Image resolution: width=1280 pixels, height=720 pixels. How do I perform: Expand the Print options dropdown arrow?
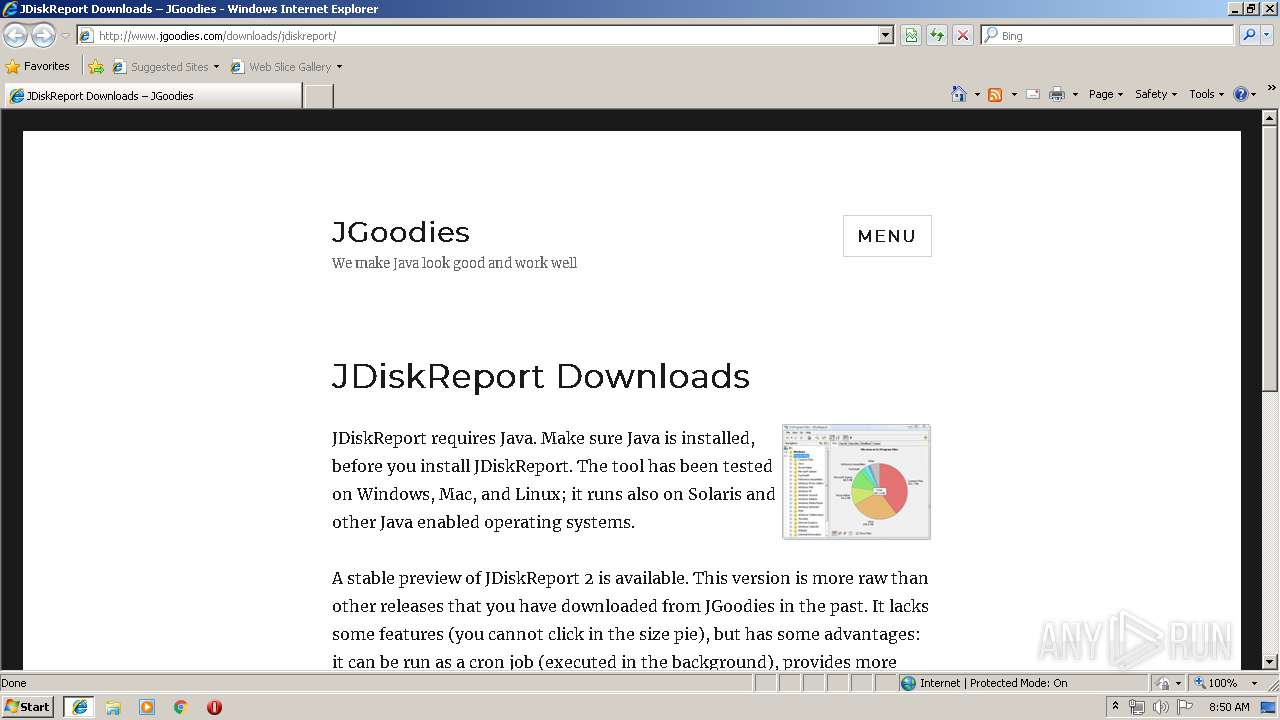click(1075, 94)
